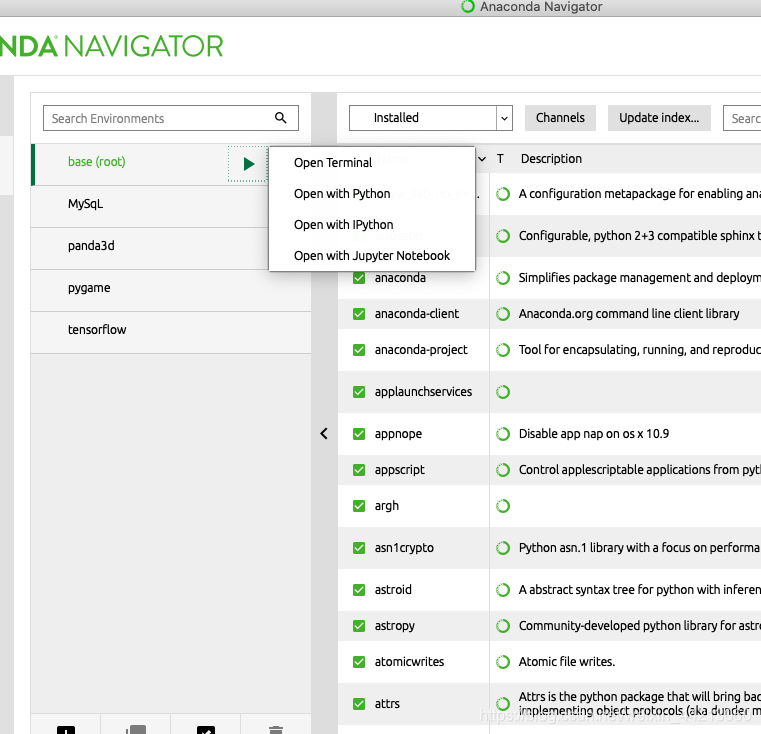The image size is (761, 734).
Task: Click the status circle in the astroid row
Action: coord(503,590)
